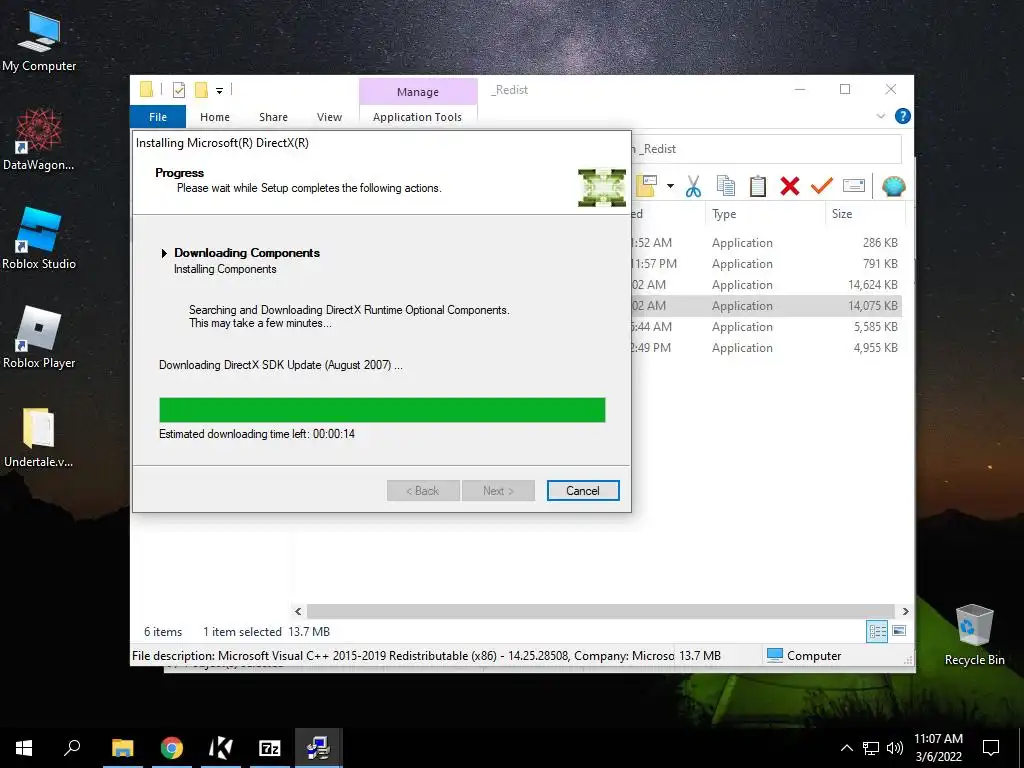Open the File menu in Explorer
Image resolution: width=1024 pixels, height=768 pixels.
[x=158, y=117]
